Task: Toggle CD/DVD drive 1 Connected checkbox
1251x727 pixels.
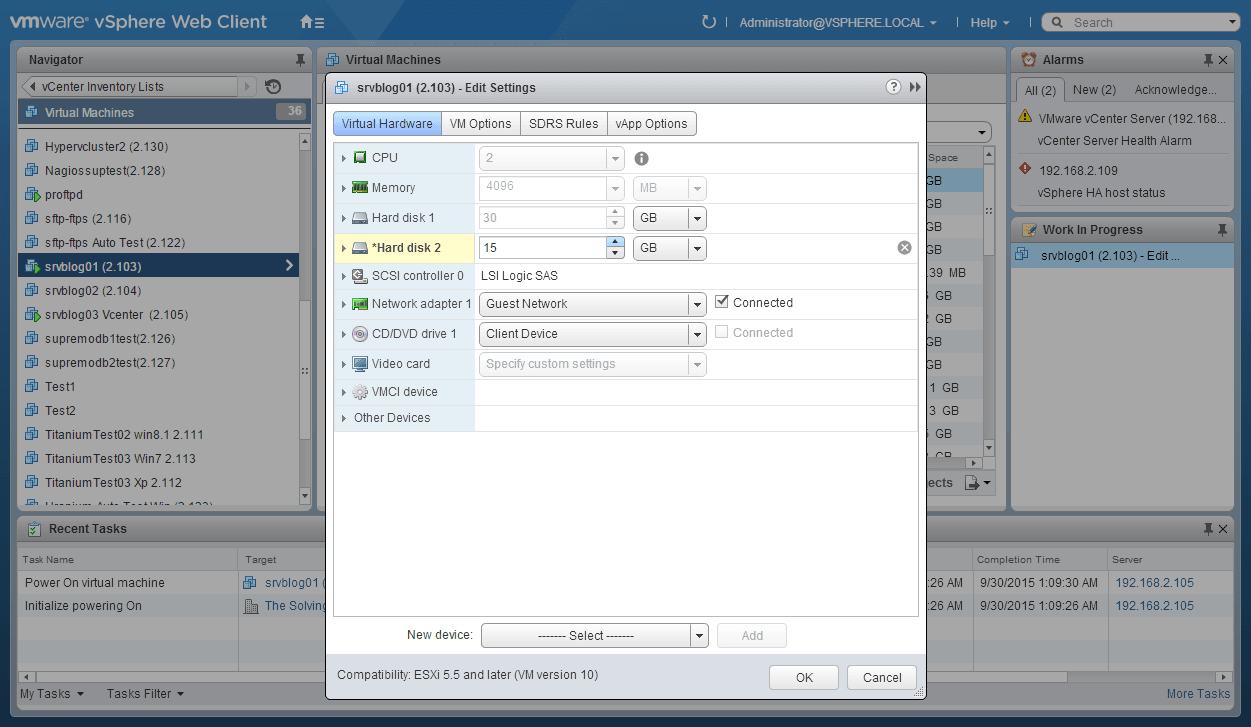Action: click(722, 332)
